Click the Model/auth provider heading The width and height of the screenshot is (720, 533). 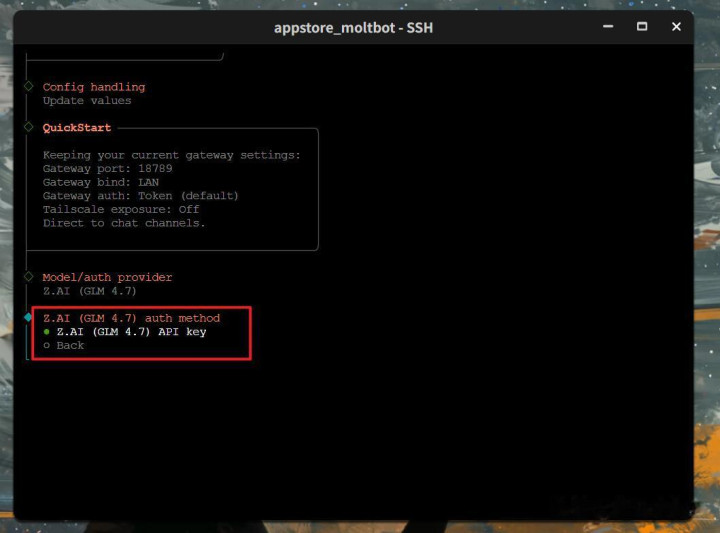[107, 277]
